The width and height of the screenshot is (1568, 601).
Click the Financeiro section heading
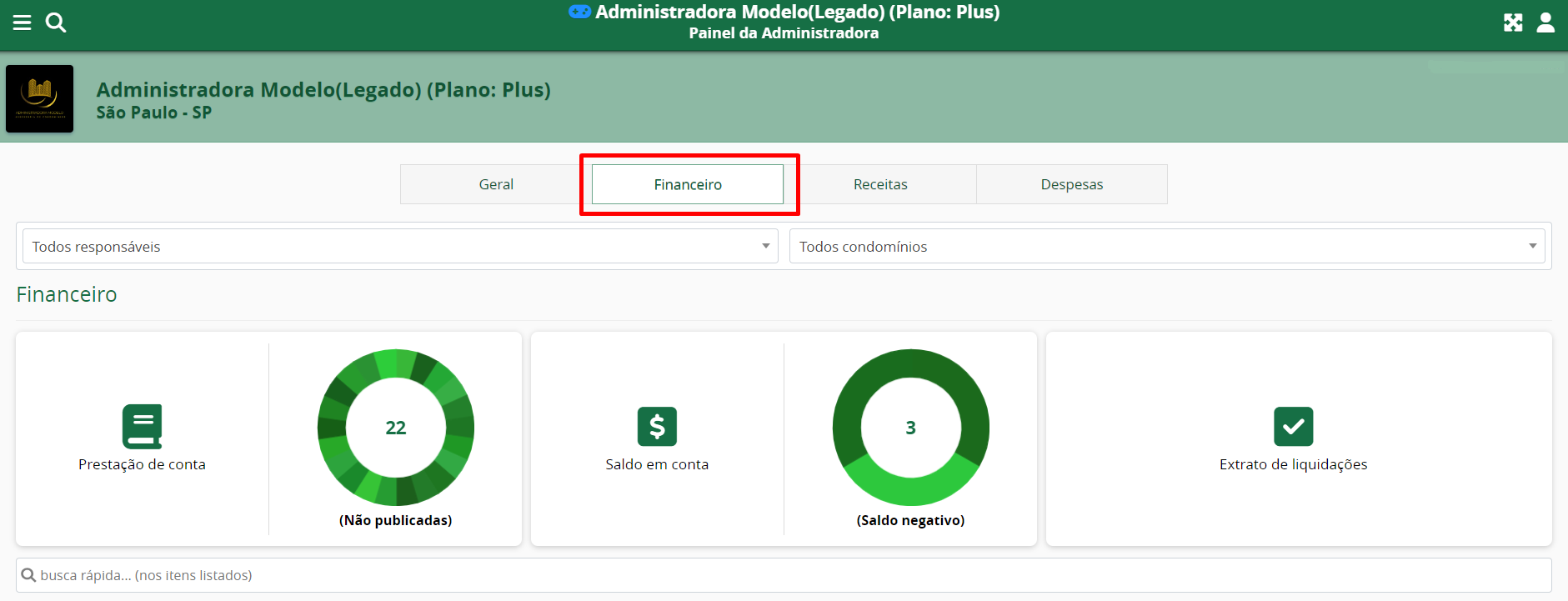pos(67,294)
